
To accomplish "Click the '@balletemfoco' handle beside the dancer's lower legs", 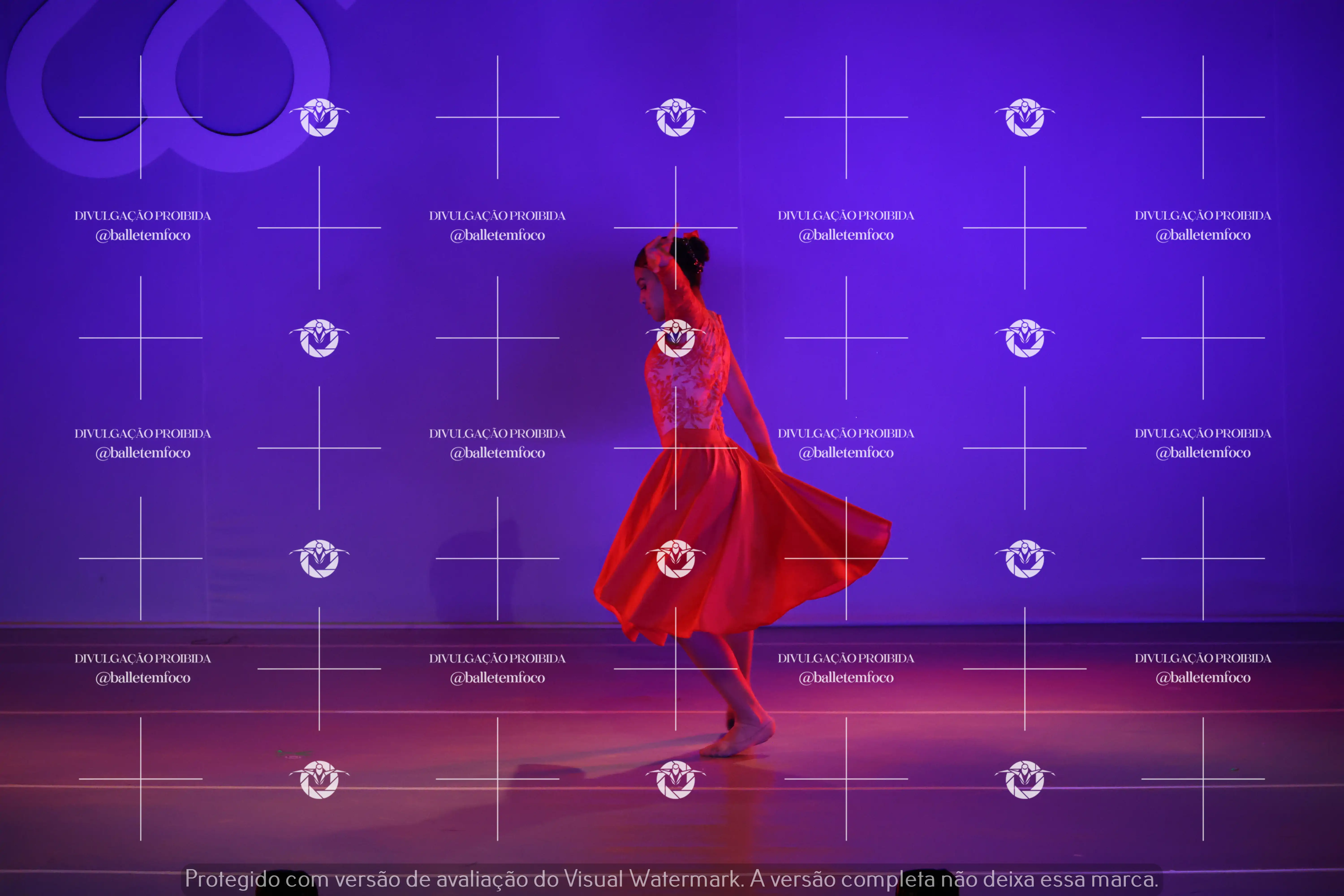I will [846, 678].
